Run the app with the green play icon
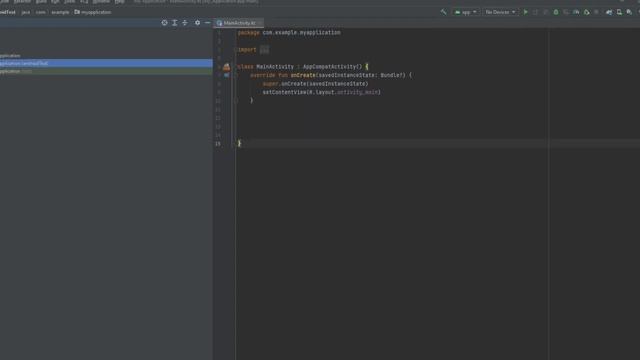 click(525, 12)
